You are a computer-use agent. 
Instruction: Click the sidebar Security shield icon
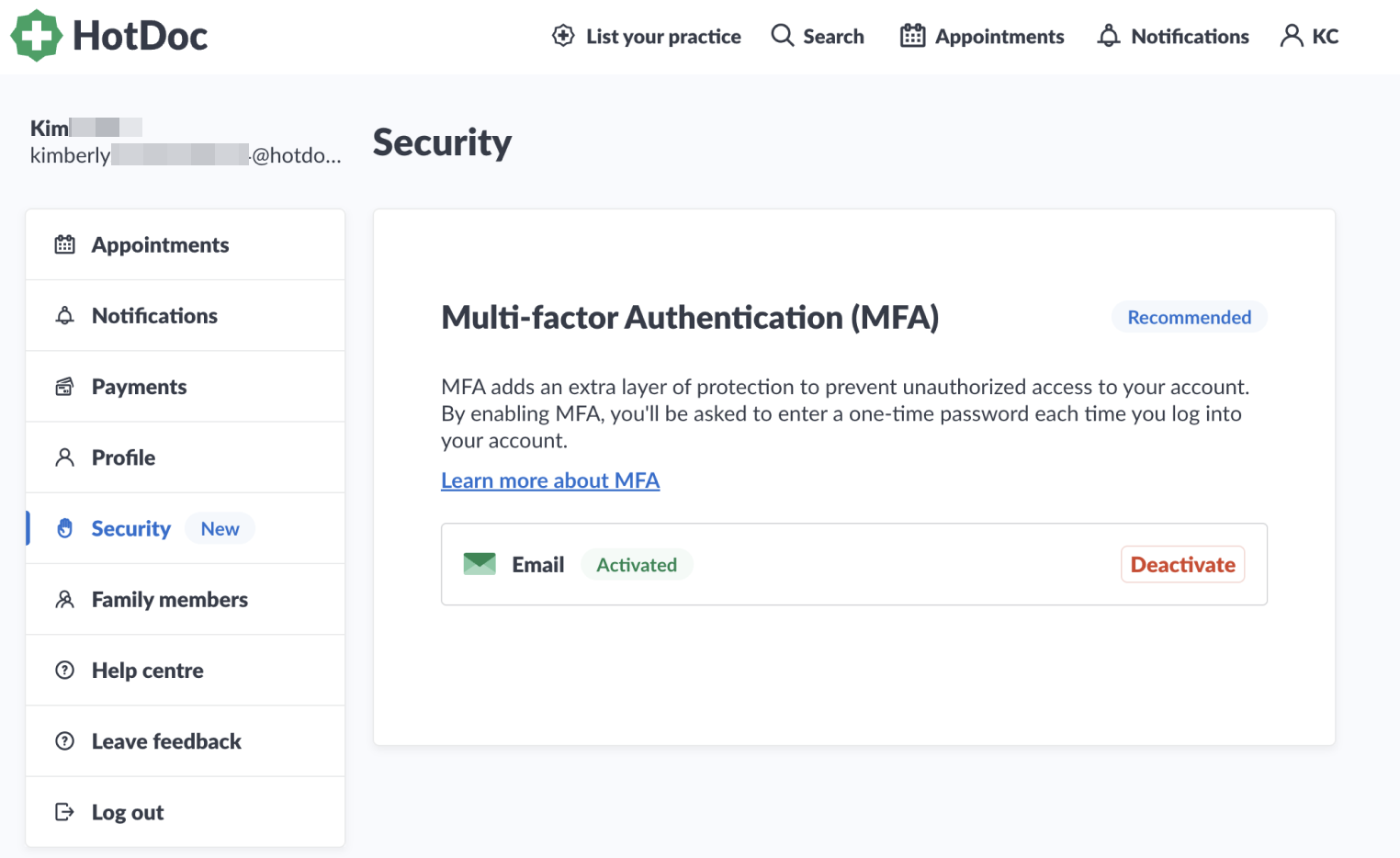click(x=64, y=528)
